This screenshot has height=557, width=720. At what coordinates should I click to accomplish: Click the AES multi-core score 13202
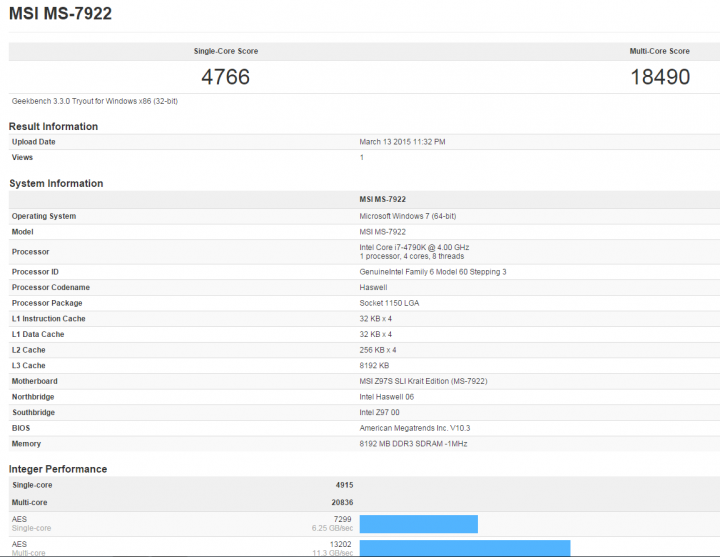point(340,544)
